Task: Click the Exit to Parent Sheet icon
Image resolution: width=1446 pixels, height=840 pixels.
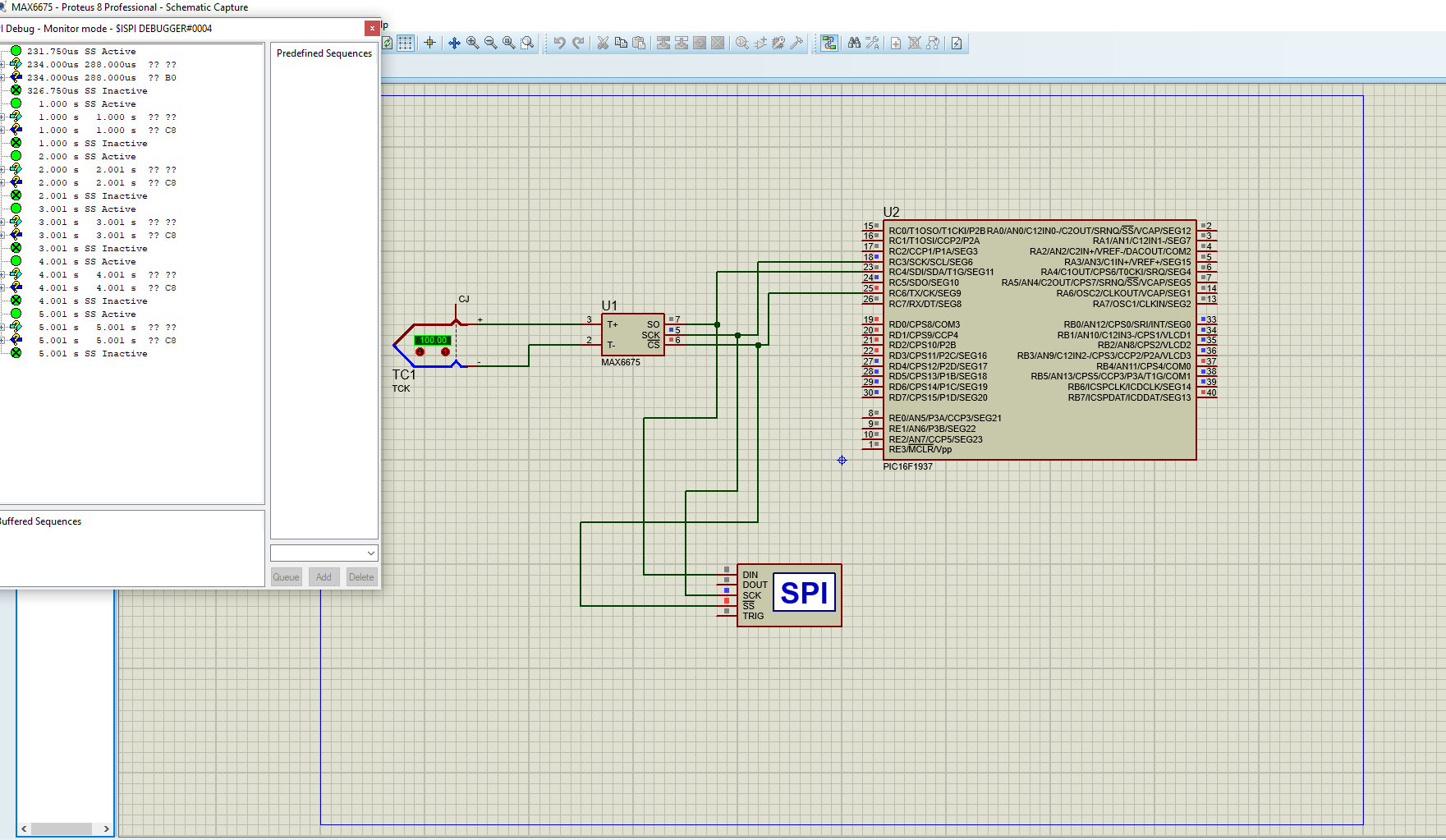Action: pyautogui.click(x=933, y=43)
